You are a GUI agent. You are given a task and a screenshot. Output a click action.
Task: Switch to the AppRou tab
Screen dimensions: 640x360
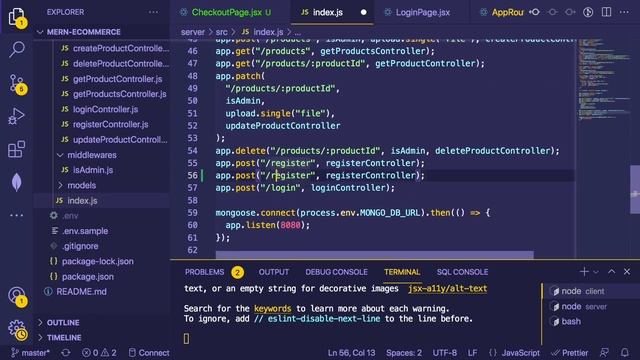pos(502,12)
